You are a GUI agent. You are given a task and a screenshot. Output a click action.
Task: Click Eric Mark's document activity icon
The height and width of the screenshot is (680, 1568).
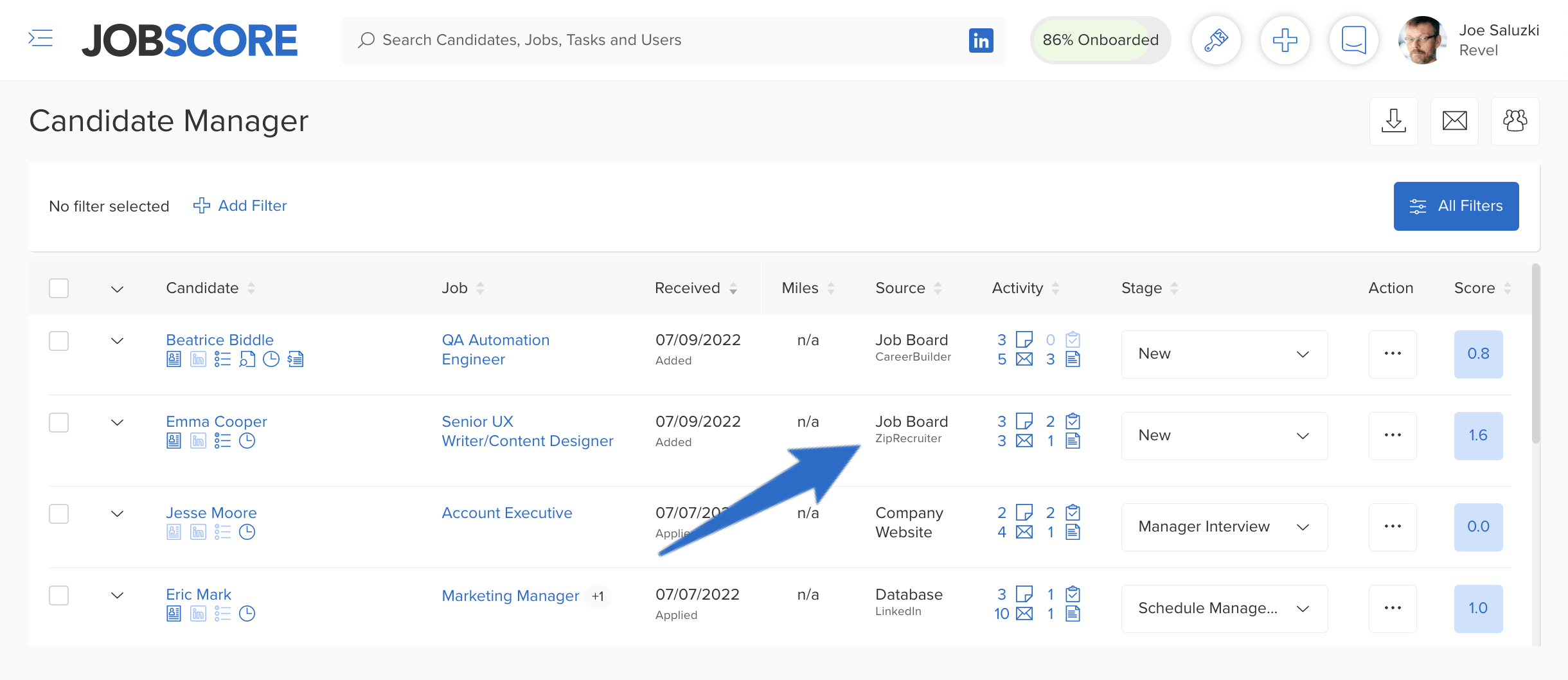tap(1073, 614)
